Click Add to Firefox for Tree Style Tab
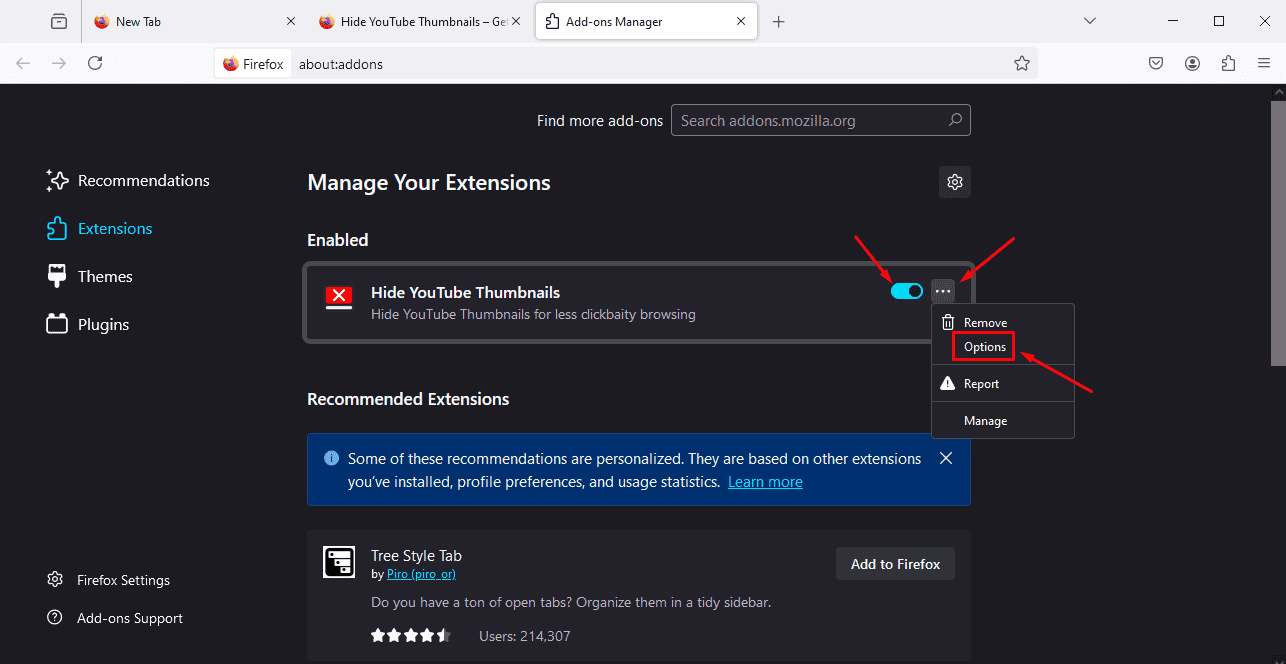1286x664 pixels. [x=895, y=564]
